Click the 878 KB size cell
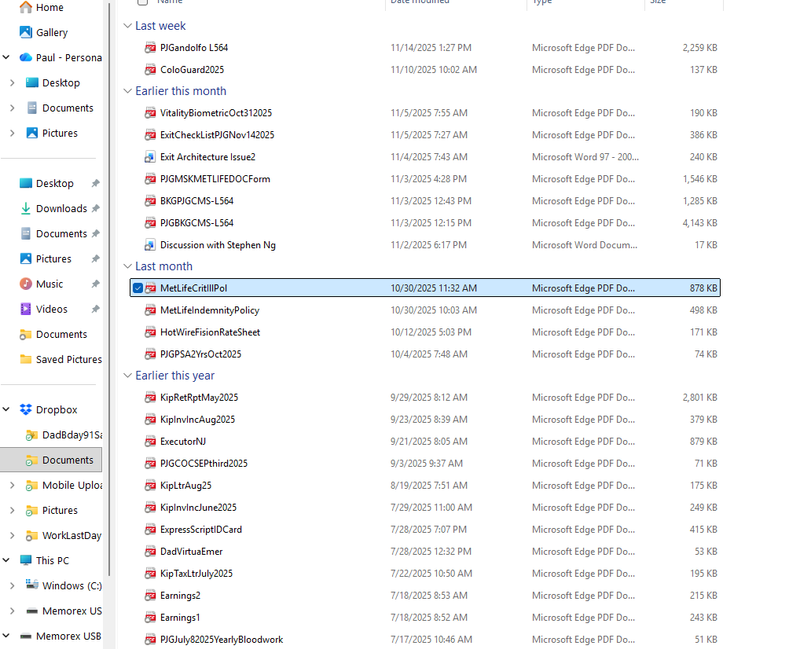This screenshot has height=649, width=800. [704, 288]
